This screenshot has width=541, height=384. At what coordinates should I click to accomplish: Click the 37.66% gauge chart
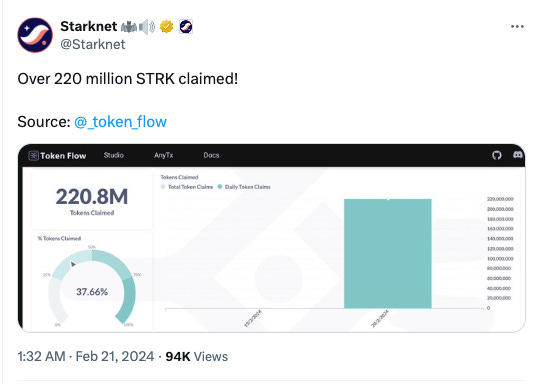(92, 287)
